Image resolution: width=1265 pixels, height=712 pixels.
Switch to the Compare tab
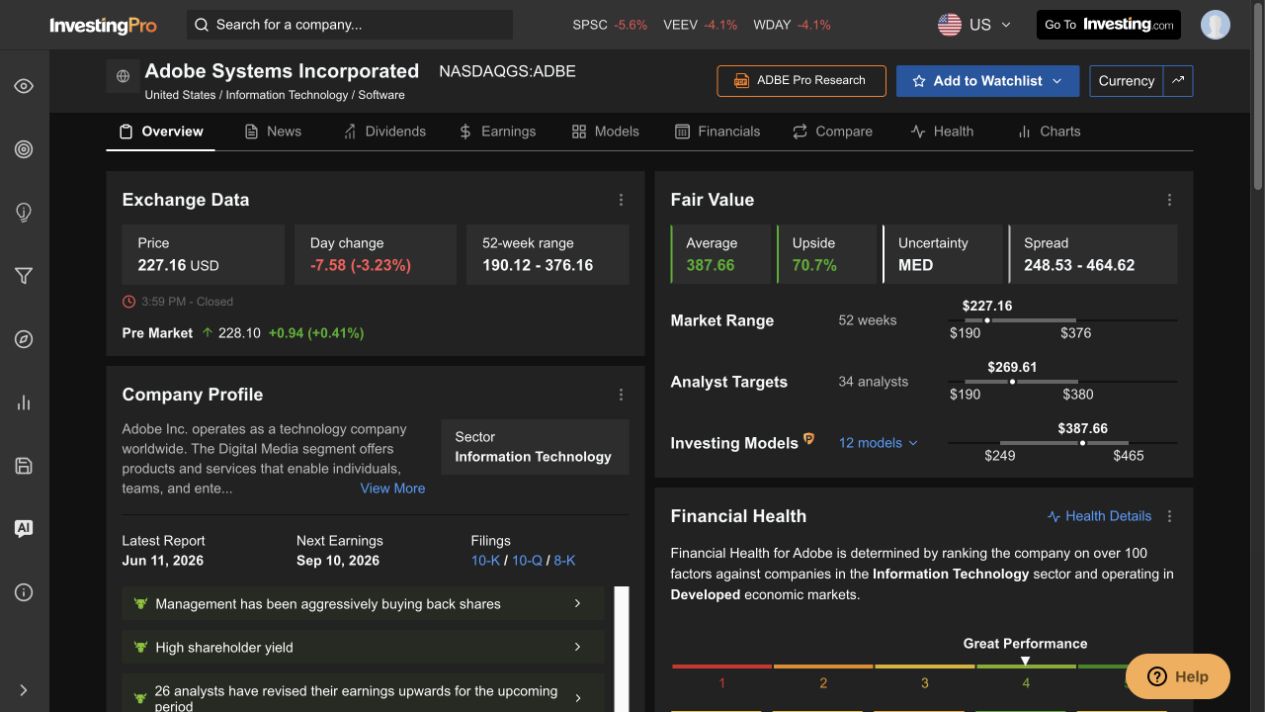click(x=833, y=131)
